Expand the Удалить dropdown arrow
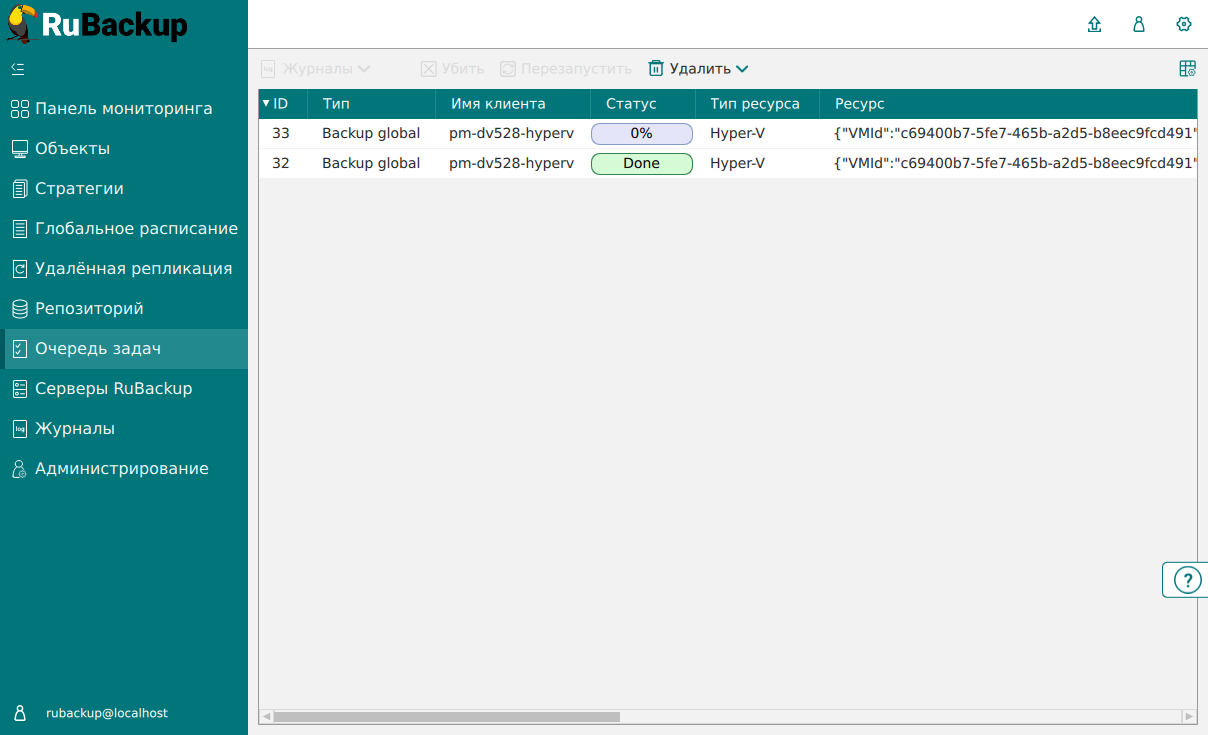Image resolution: width=1208 pixels, height=735 pixels. (742, 68)
